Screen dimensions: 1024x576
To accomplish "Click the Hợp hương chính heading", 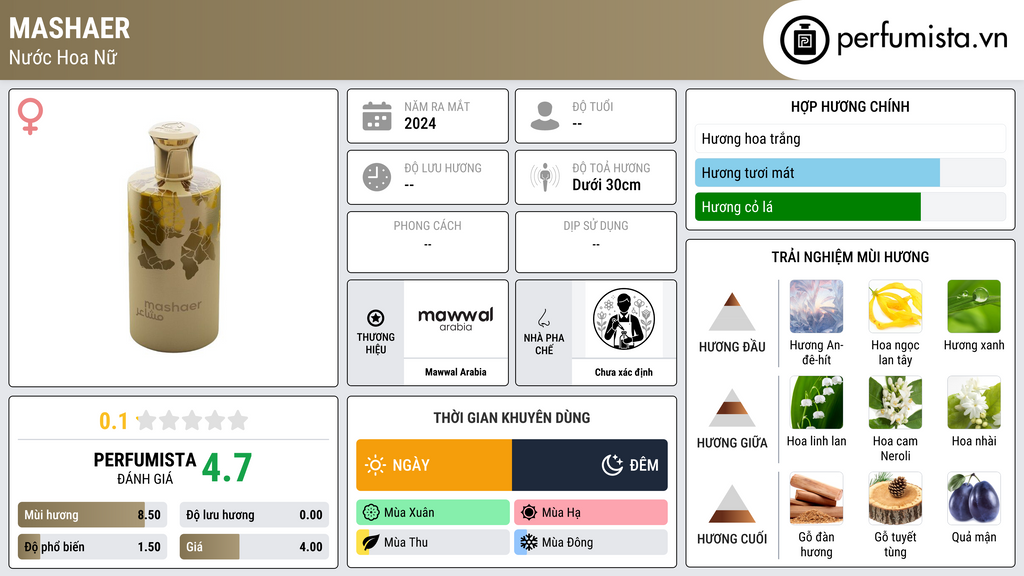I will pos(850,106).
